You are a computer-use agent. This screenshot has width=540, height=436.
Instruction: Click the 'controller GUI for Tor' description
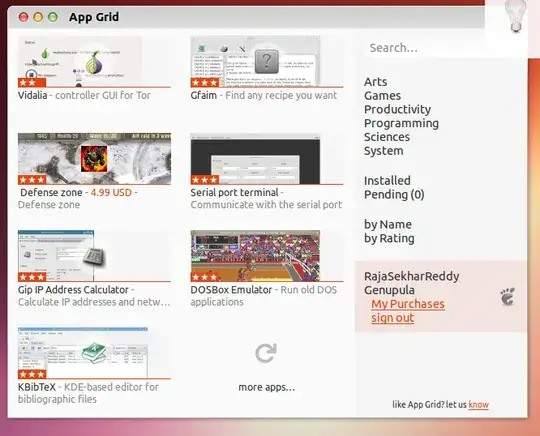(x=103, y=95)
